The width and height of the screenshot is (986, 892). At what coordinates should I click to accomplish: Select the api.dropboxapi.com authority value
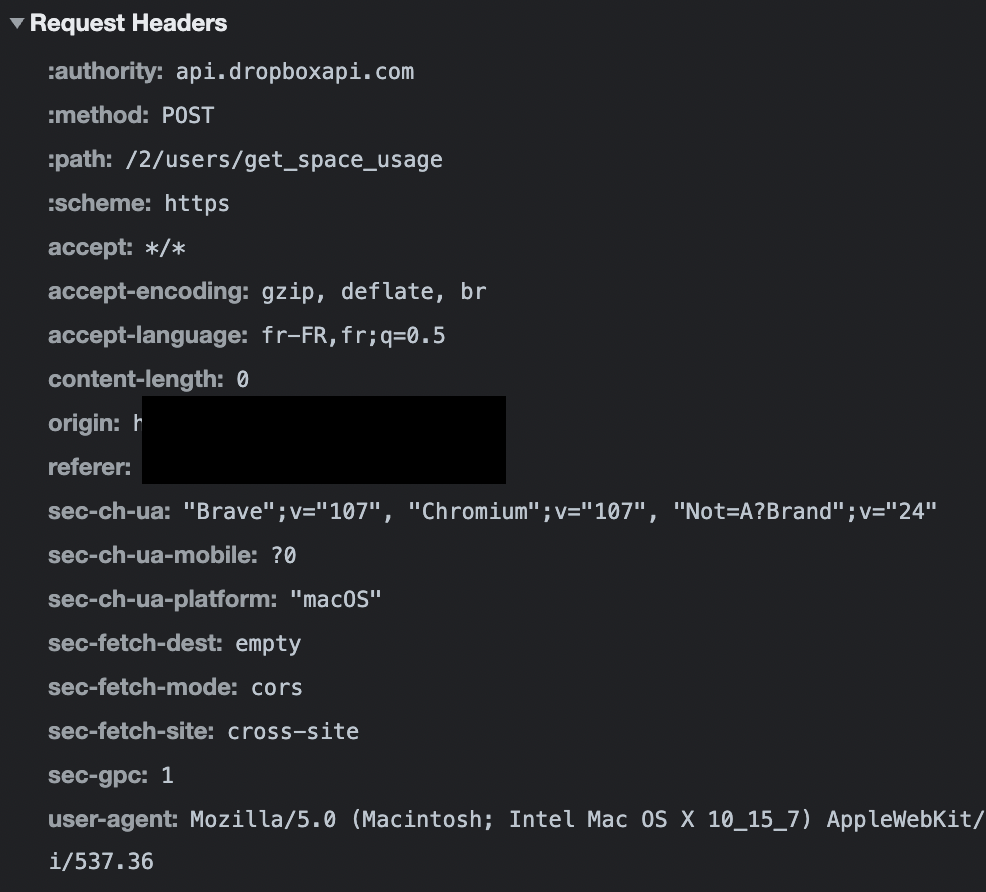[294, 72]
